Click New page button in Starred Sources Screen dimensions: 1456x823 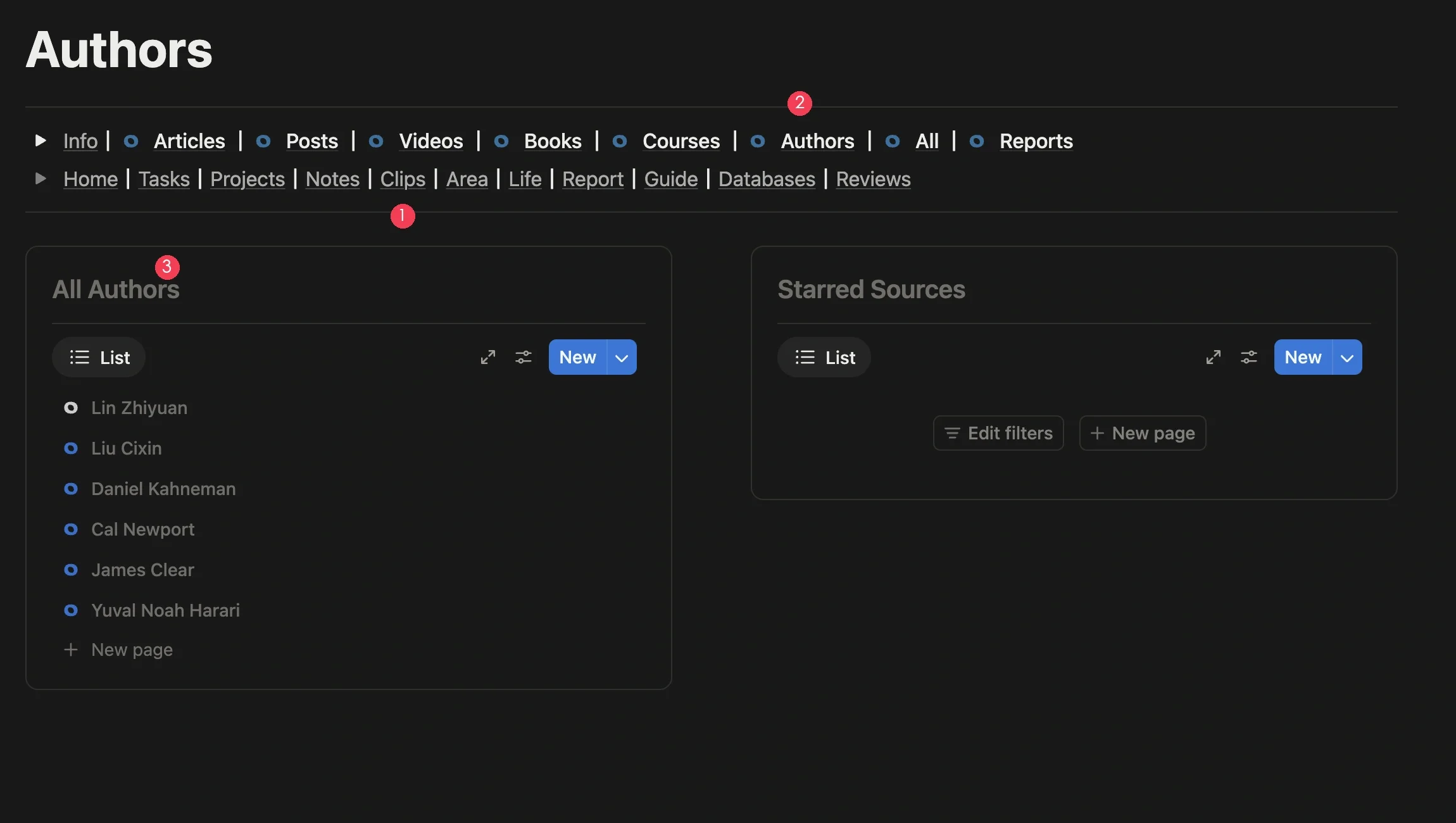1143,433
